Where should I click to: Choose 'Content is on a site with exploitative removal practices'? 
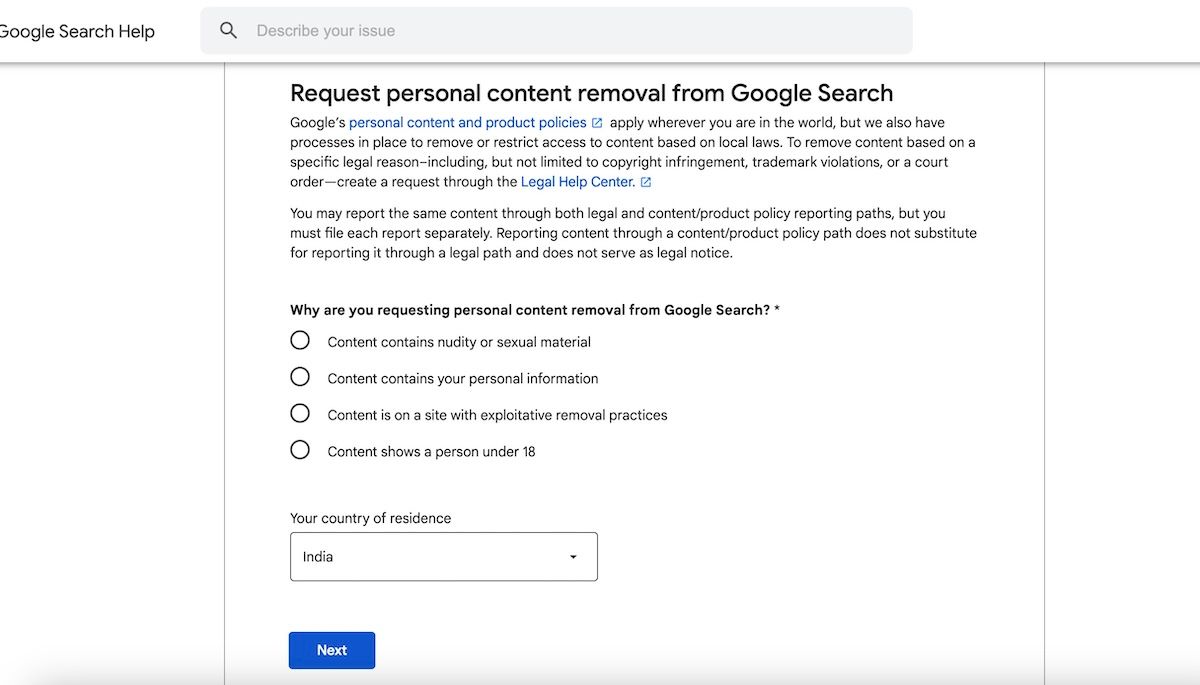pos(300,413)
